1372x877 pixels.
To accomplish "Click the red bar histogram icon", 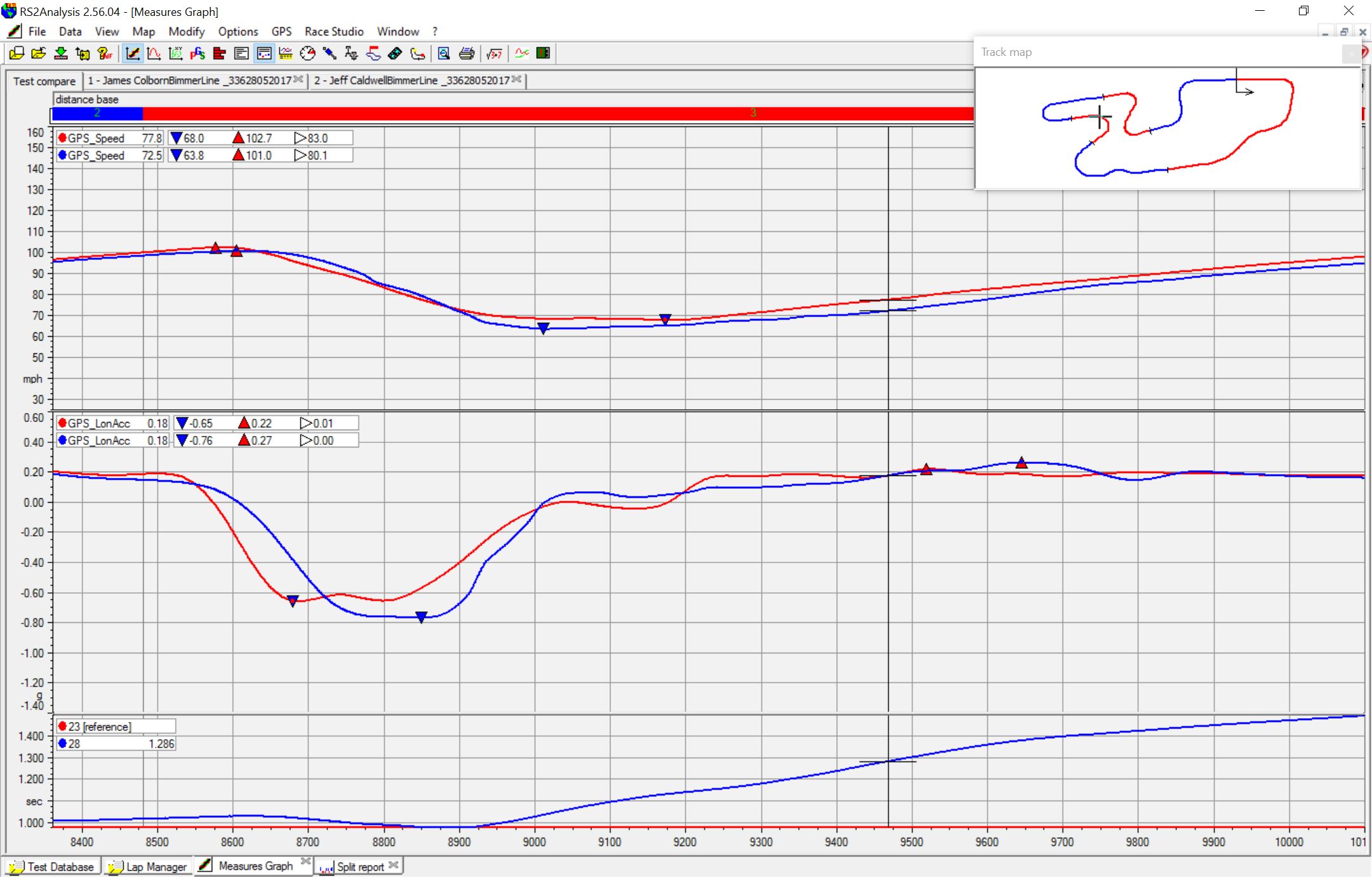I will click(x=220, y=53).
